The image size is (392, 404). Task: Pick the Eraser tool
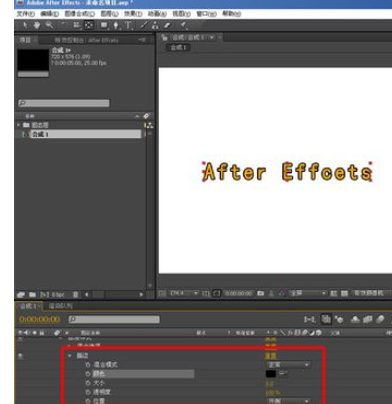click(167, 25)
